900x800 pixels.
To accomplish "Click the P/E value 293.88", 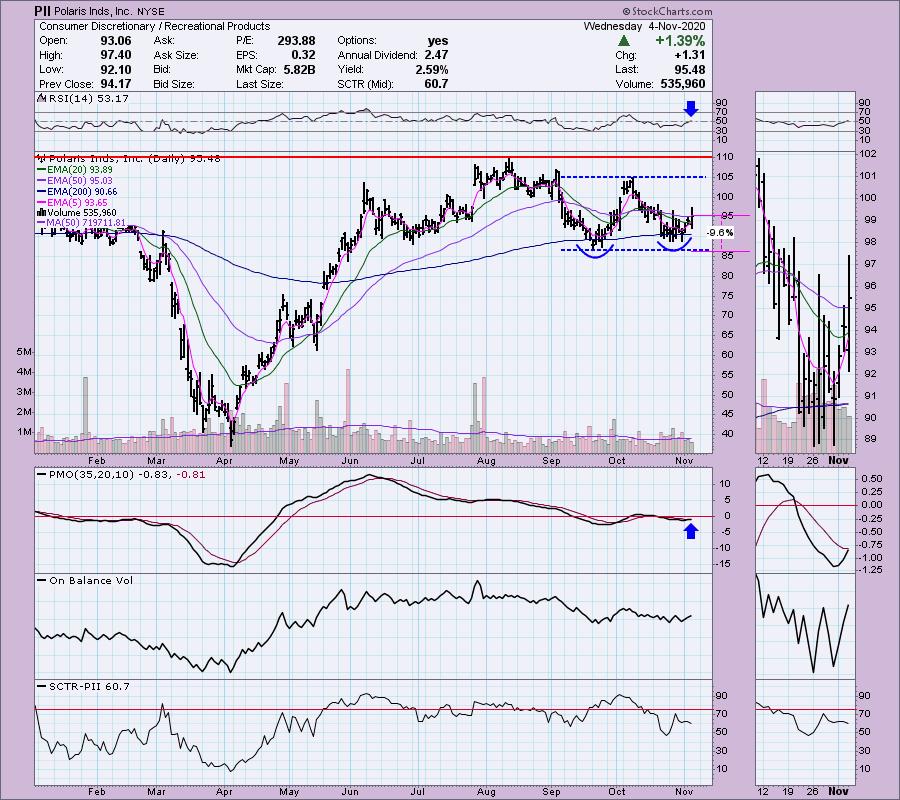I will 296,41.
